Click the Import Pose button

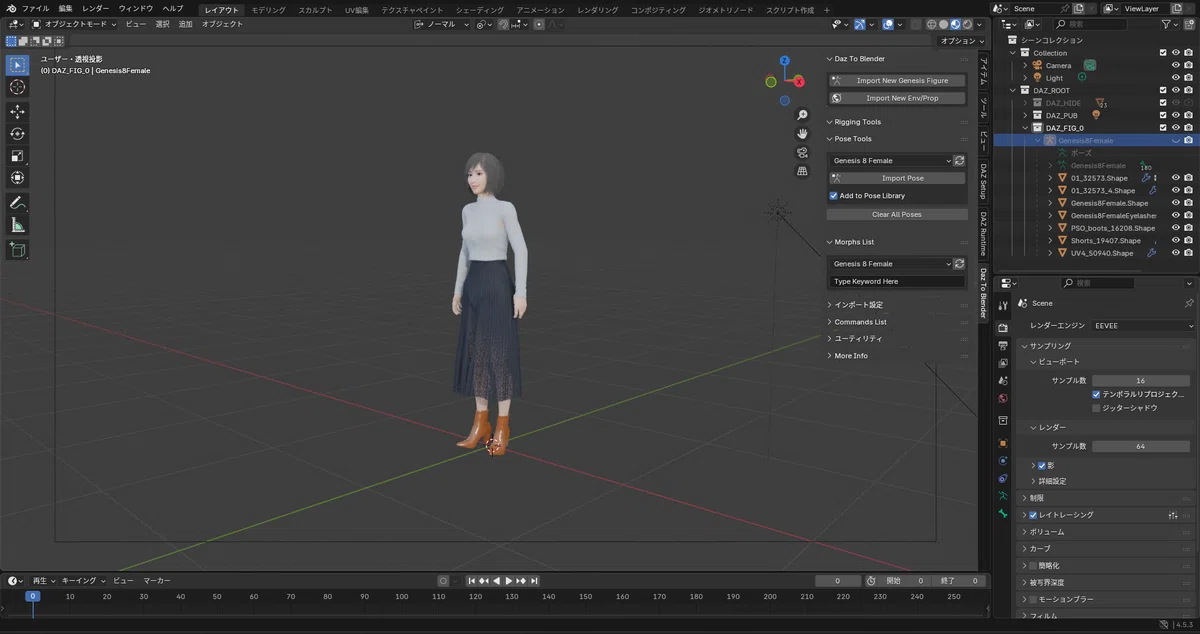click(898, 178)
